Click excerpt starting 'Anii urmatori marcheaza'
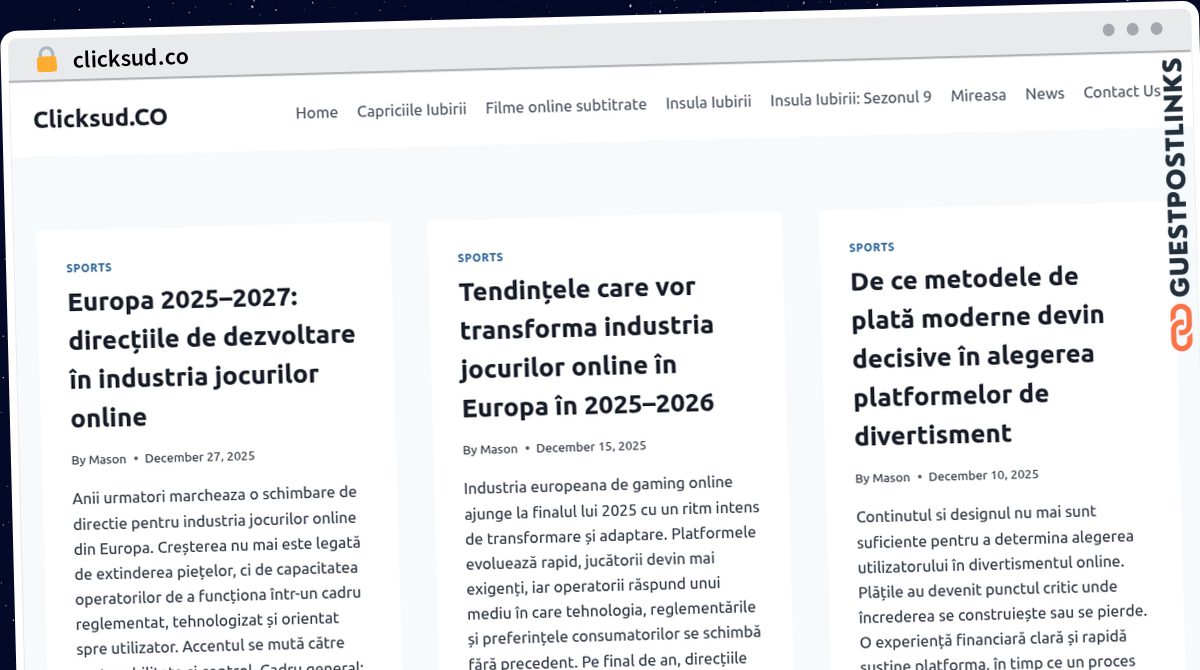Viewport: 1200px width, 670px height. point(218,577)
